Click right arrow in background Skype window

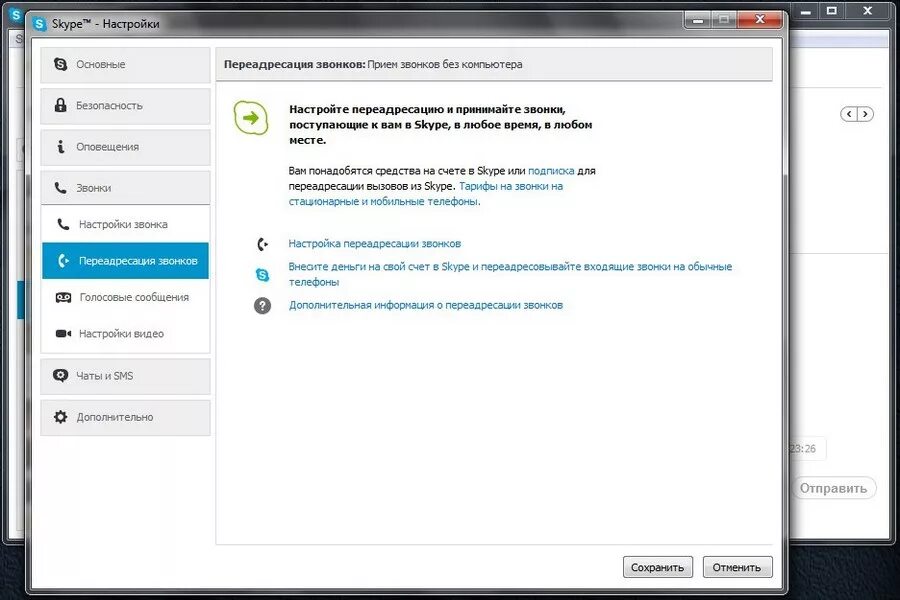pyautogui.click(x=866, y=114)
